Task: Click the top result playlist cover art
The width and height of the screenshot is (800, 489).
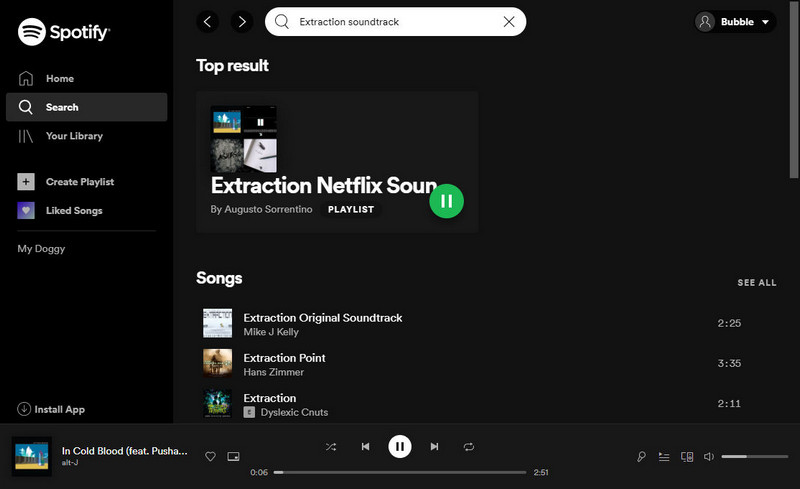Action: 244,139
